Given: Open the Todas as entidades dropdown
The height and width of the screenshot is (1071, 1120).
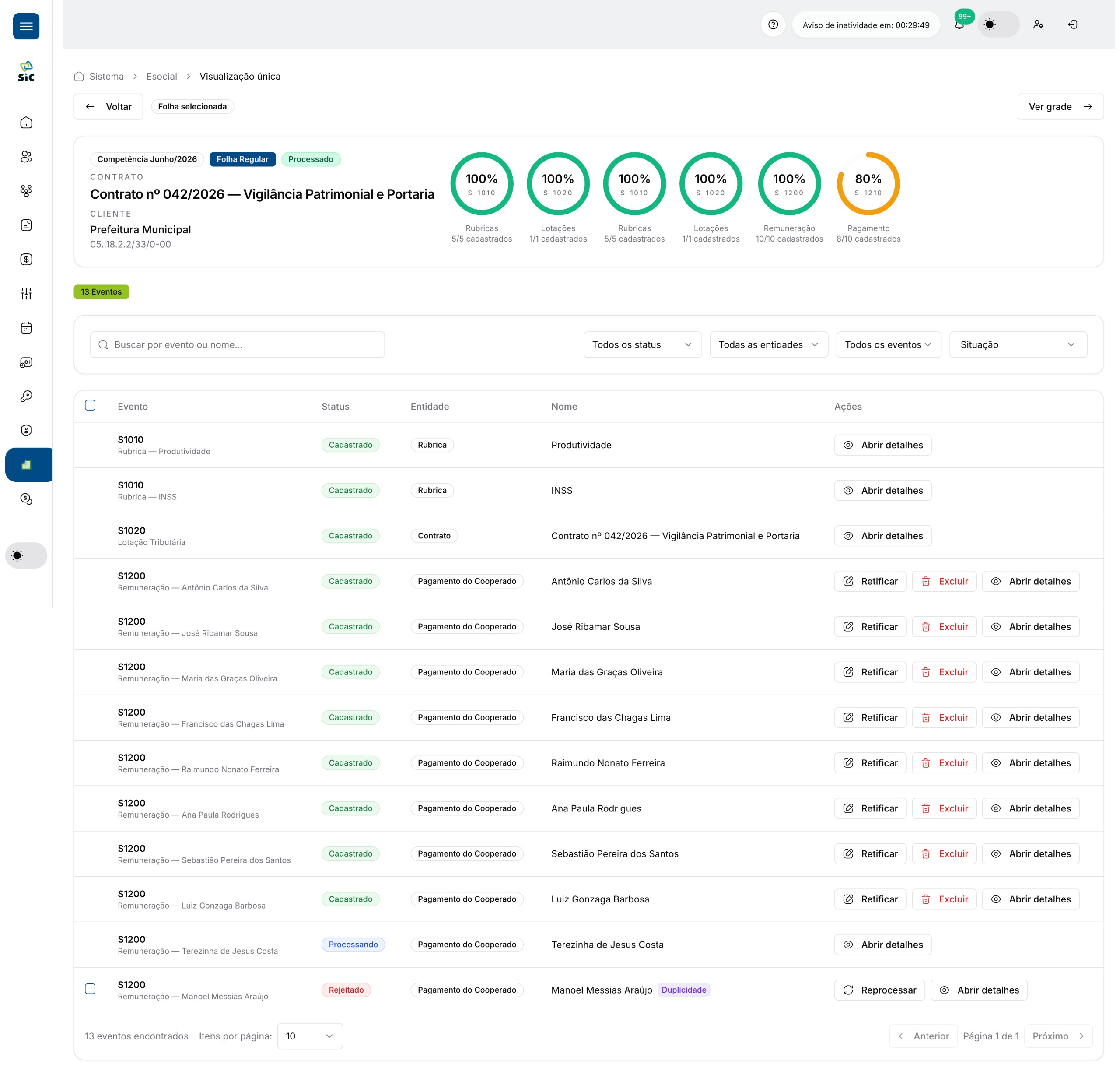Looking at the screenshot, I should [x=769, y=345].
